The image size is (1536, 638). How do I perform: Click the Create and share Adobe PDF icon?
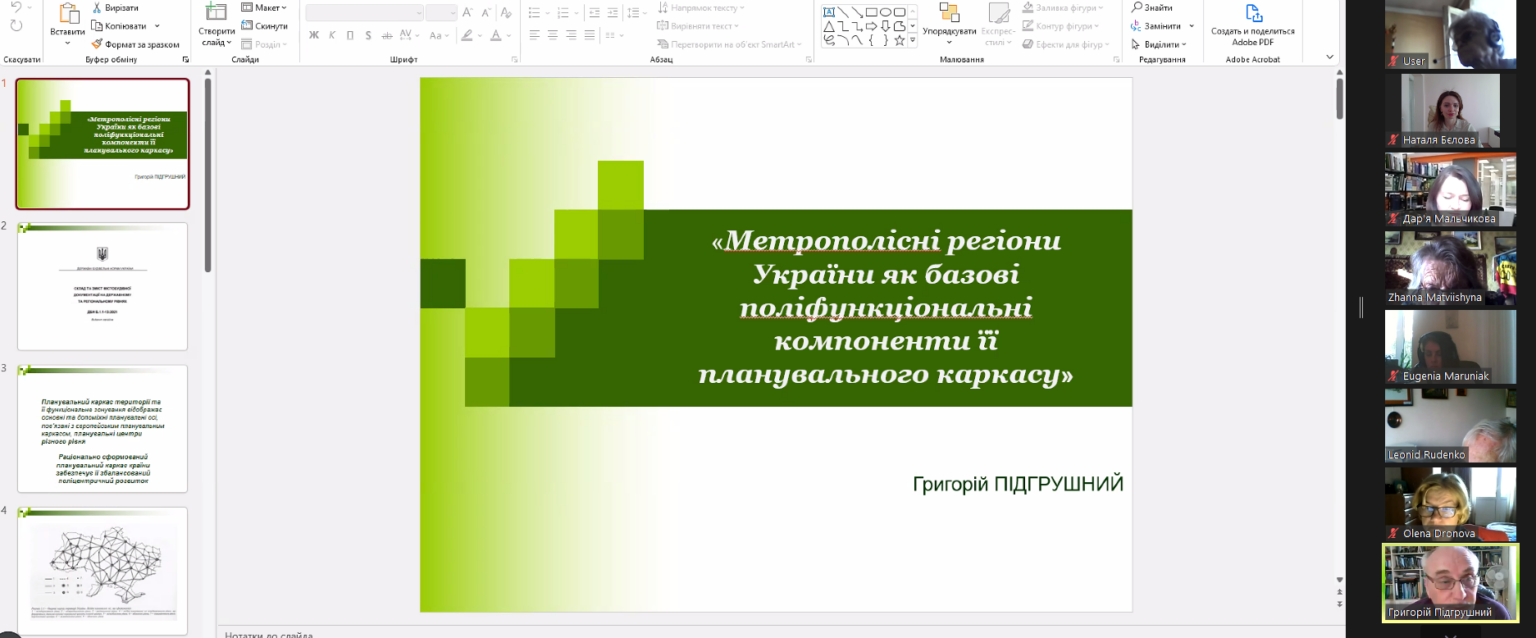1253,13
